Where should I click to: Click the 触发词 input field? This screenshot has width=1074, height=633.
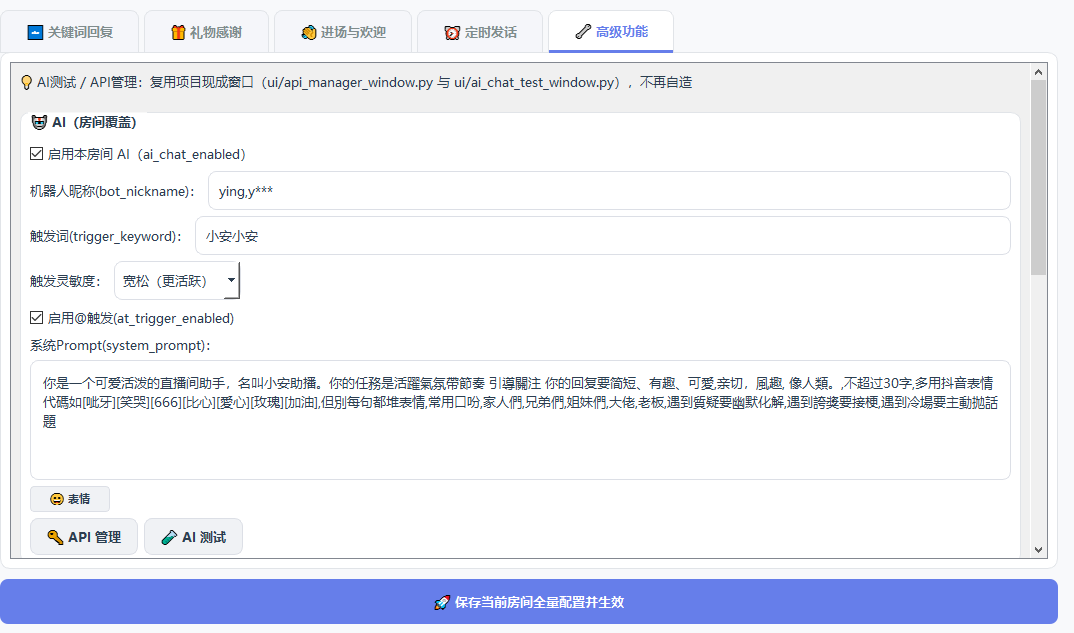(x=602, y=236)
